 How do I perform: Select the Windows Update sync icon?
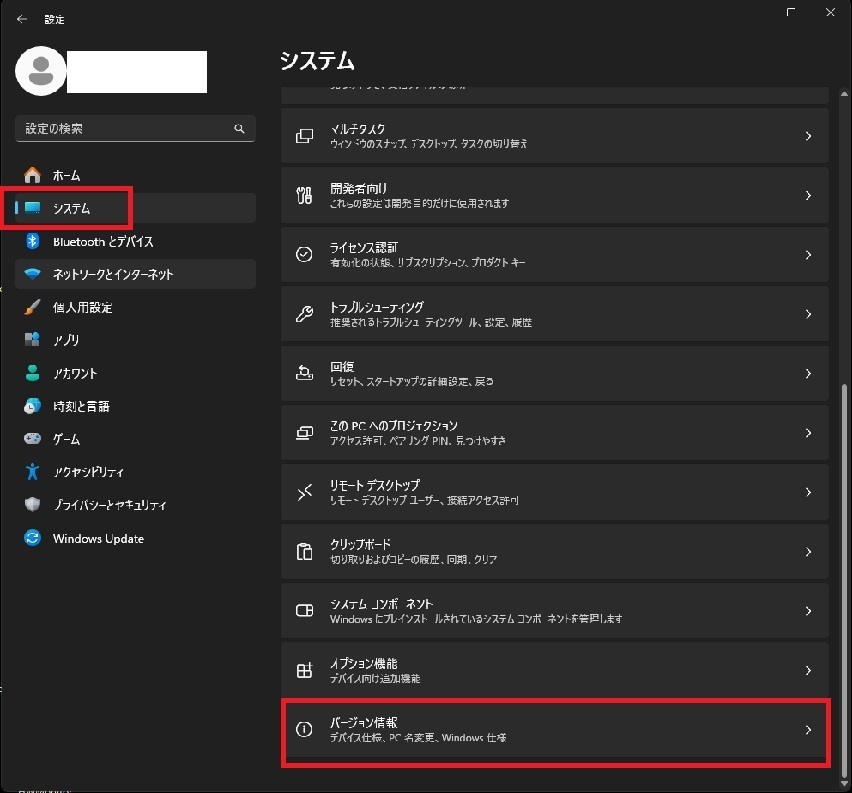33,538
